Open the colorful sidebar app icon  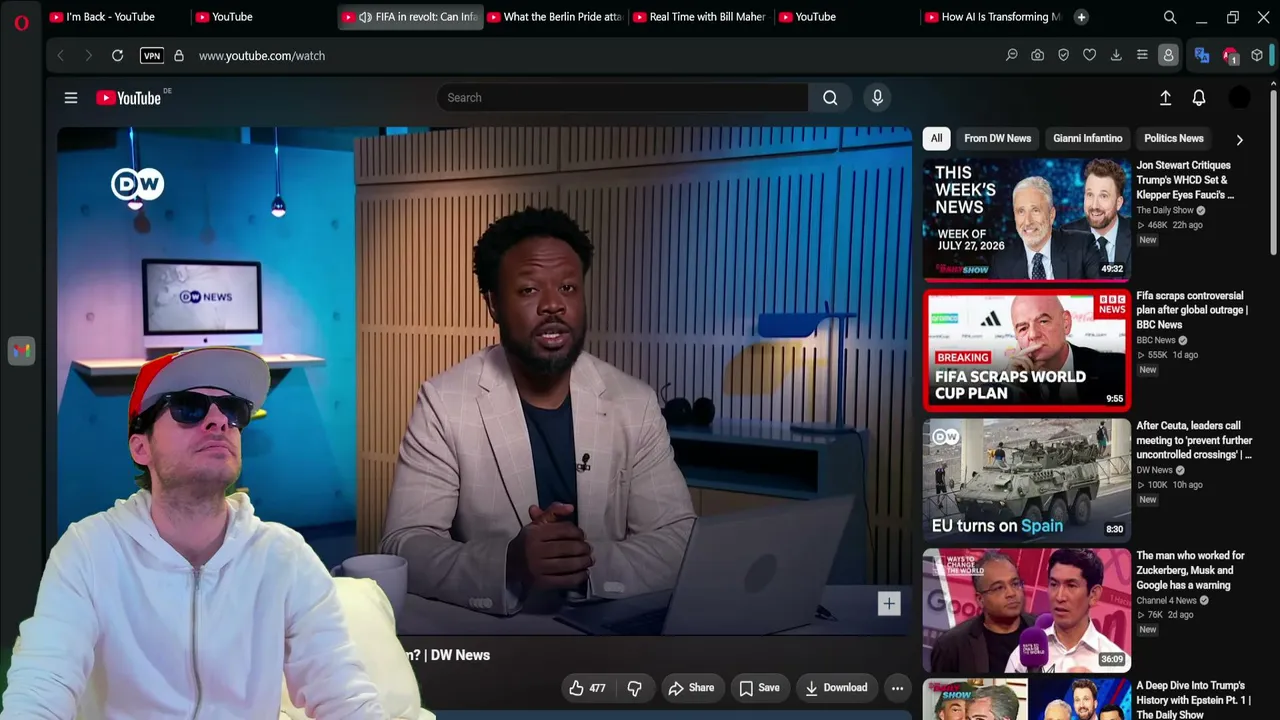click(x=21, y=350)
